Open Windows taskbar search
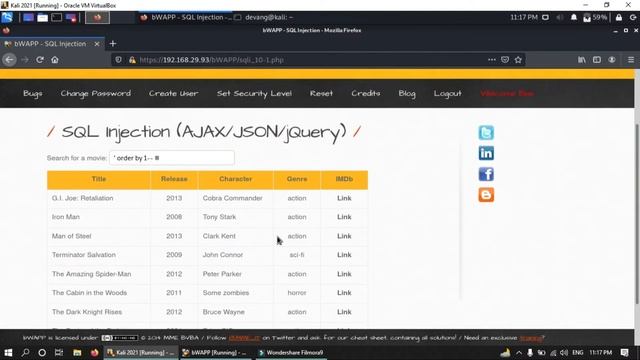The image size is (640, 360). [25, 352]
